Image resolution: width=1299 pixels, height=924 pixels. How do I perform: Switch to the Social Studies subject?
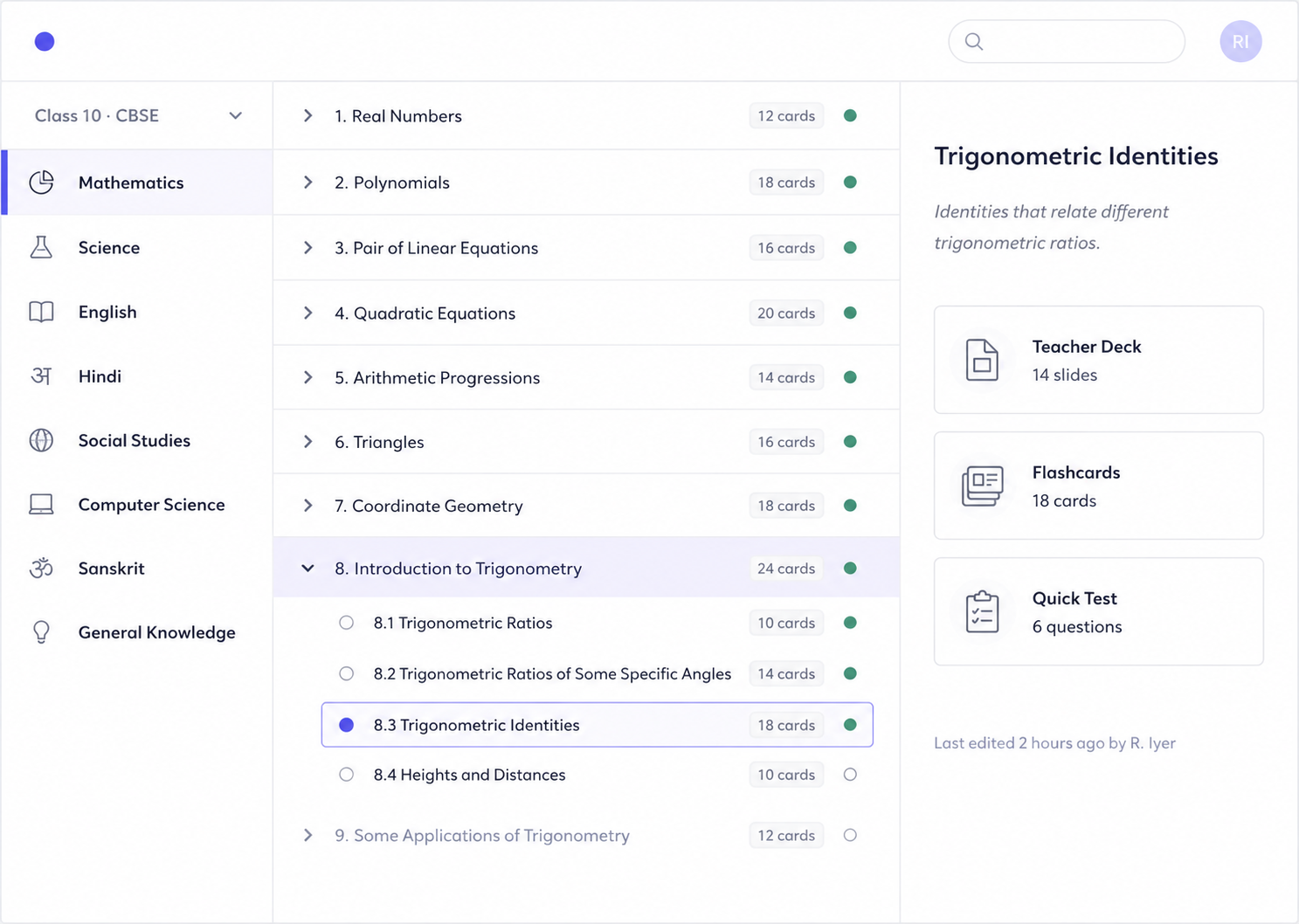click(137, 440)
